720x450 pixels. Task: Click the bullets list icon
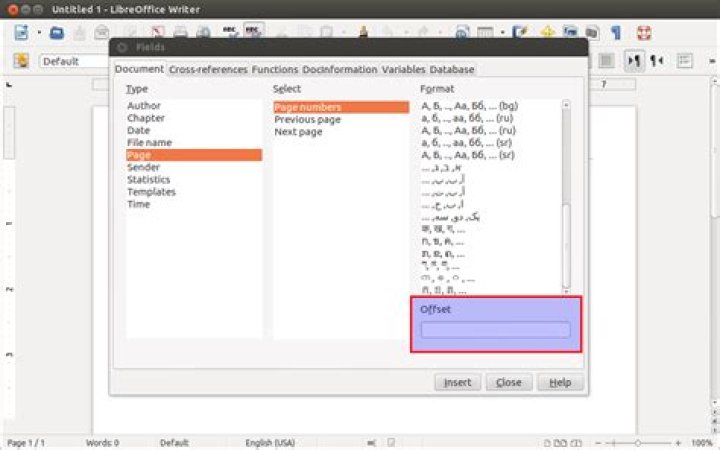[x=684, y=61]
